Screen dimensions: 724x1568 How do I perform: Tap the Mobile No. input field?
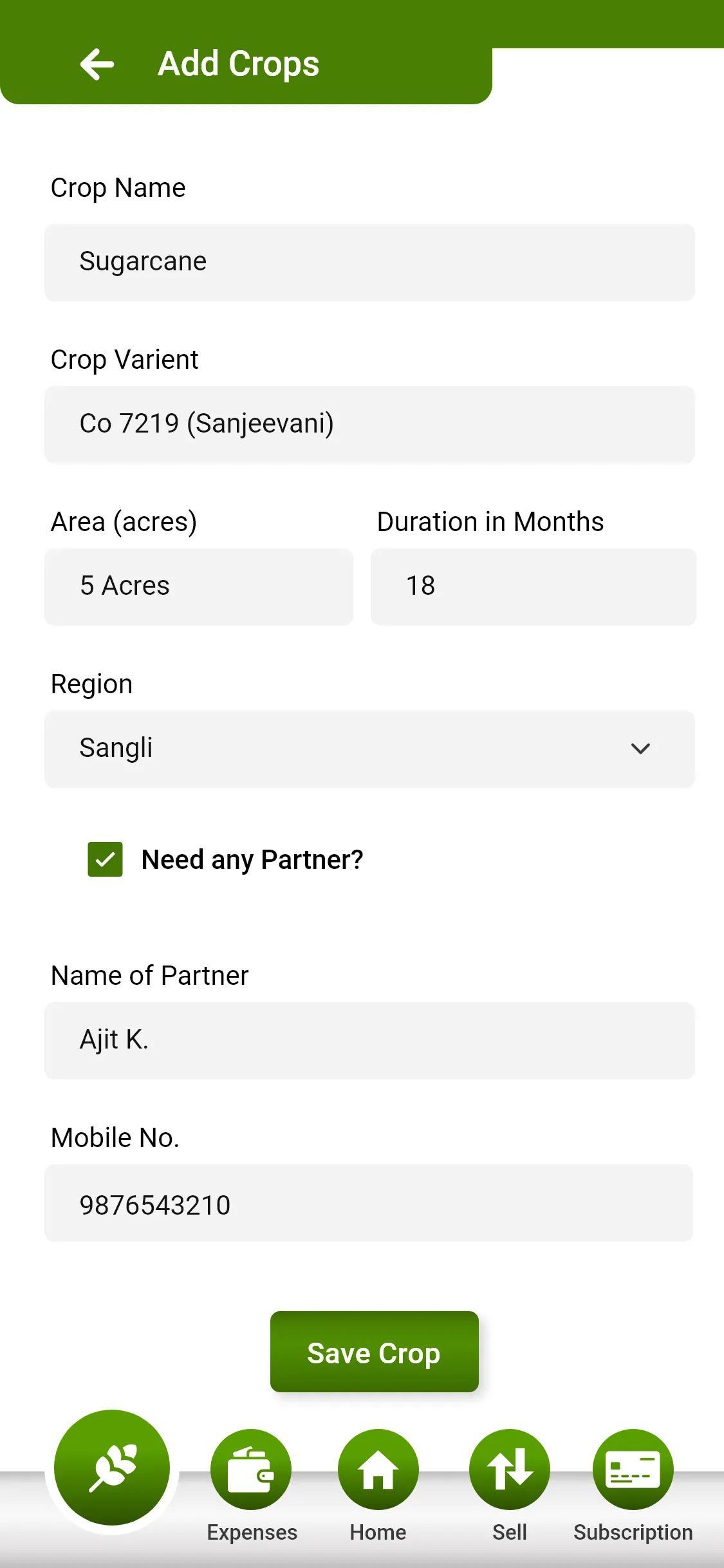point(369,1203)
